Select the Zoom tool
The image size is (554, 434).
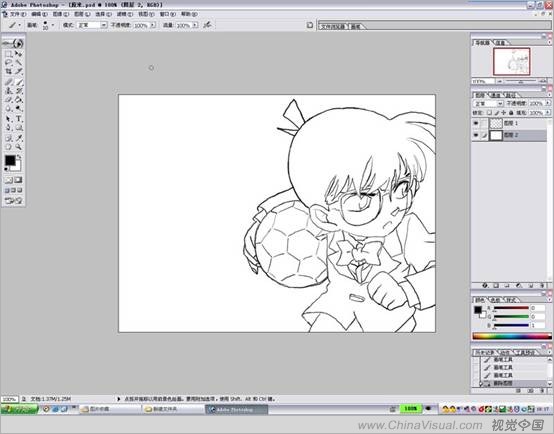(x=18, y=147)
